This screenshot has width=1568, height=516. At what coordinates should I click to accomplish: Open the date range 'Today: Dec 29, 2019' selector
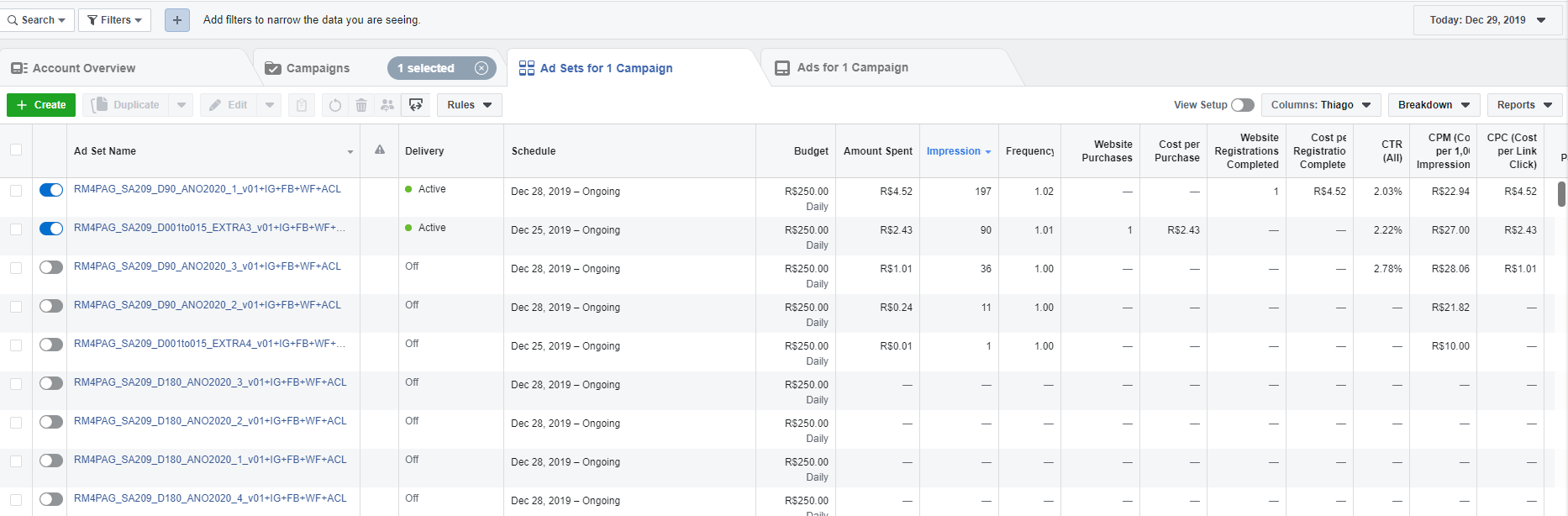(1486, 20)
